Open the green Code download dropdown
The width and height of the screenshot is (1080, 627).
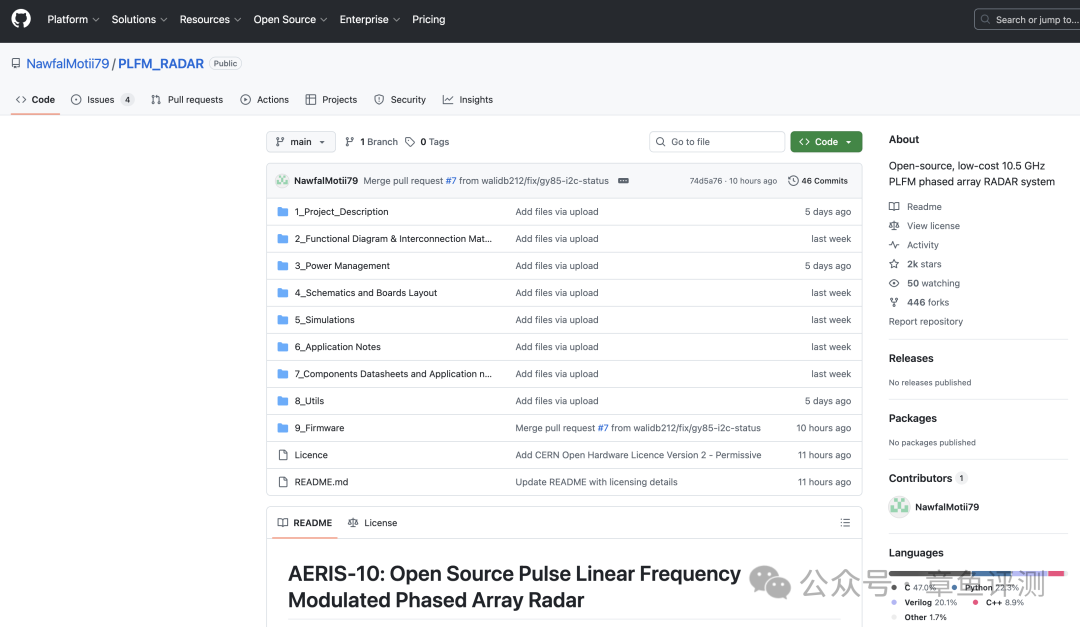pyautogui.click(x=826, y=141)
